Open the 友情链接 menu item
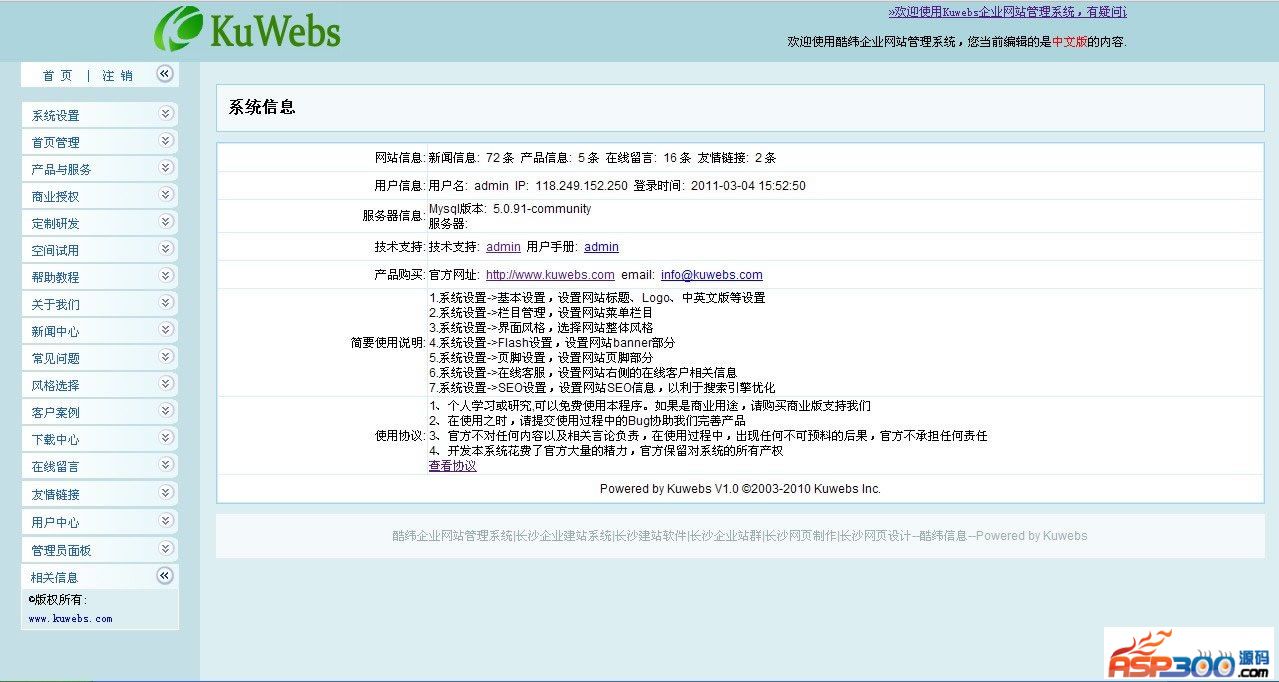The height and width of the screenshot is (682, 1279). tap(55, 495)
